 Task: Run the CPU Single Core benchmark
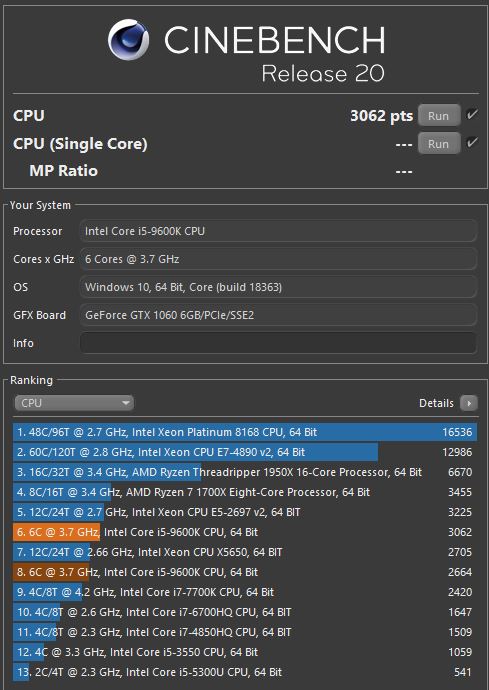tap(439, 144)
